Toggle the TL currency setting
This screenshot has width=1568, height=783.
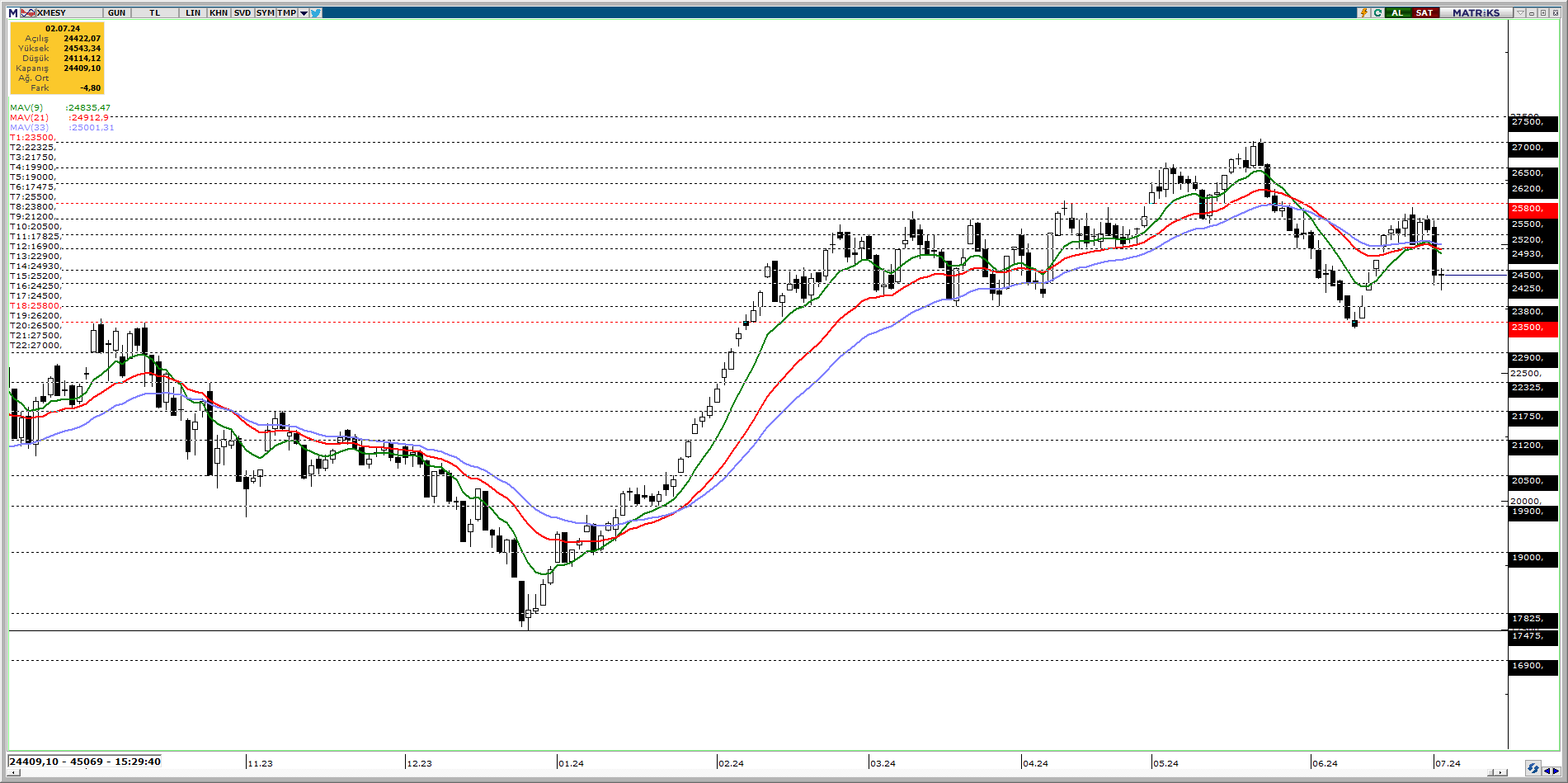click(x=155, y=12)
